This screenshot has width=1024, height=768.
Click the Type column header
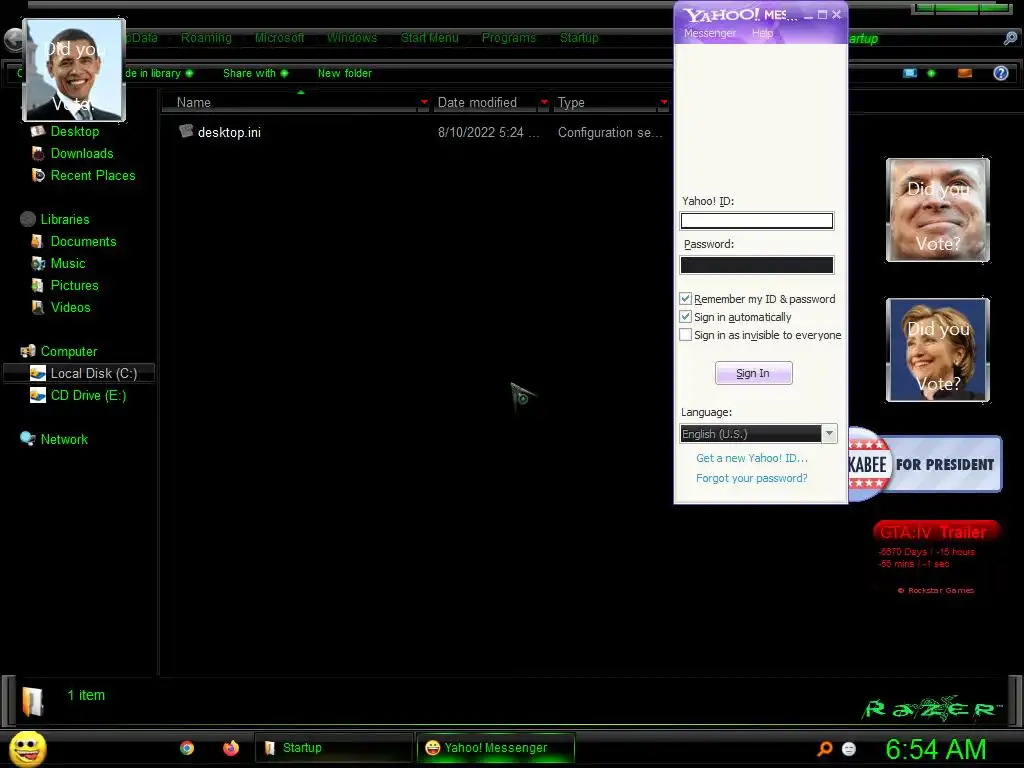tap(611, 102)
